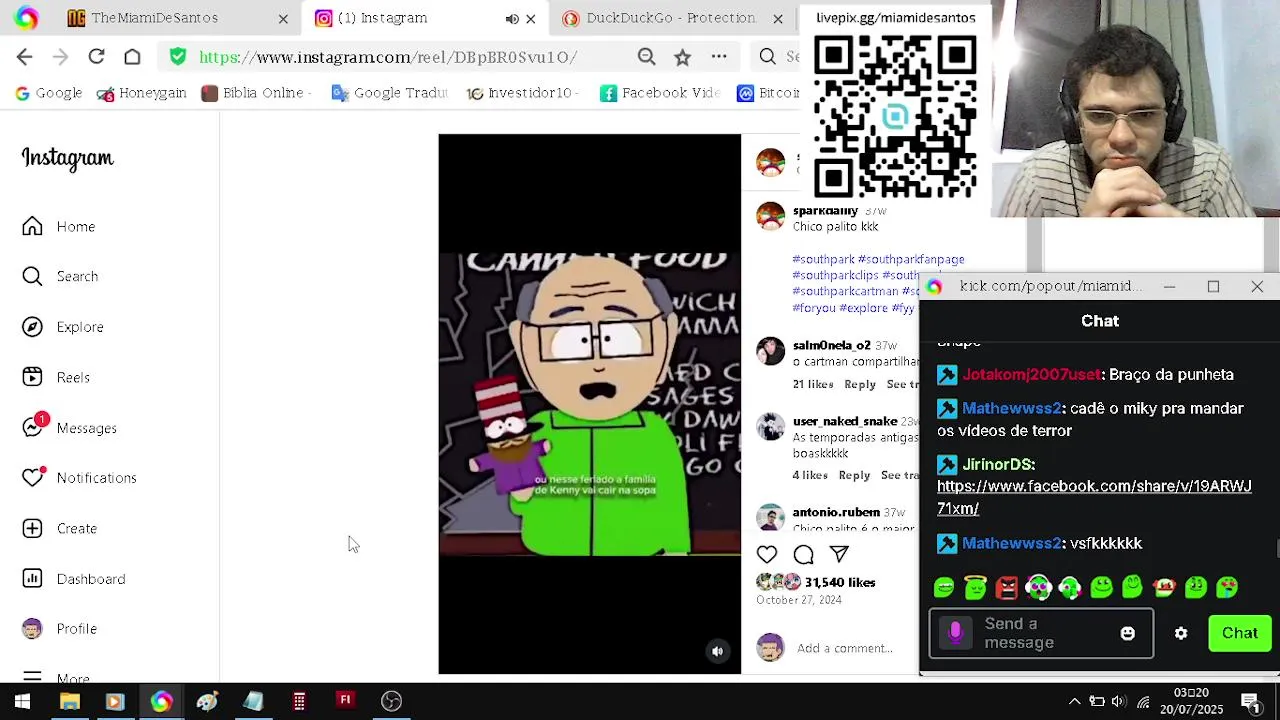The height and width of the screenshot is (720, 1280).
Task: Go to Explore in Instagram sidebar
Action: (x=62, y=327)
